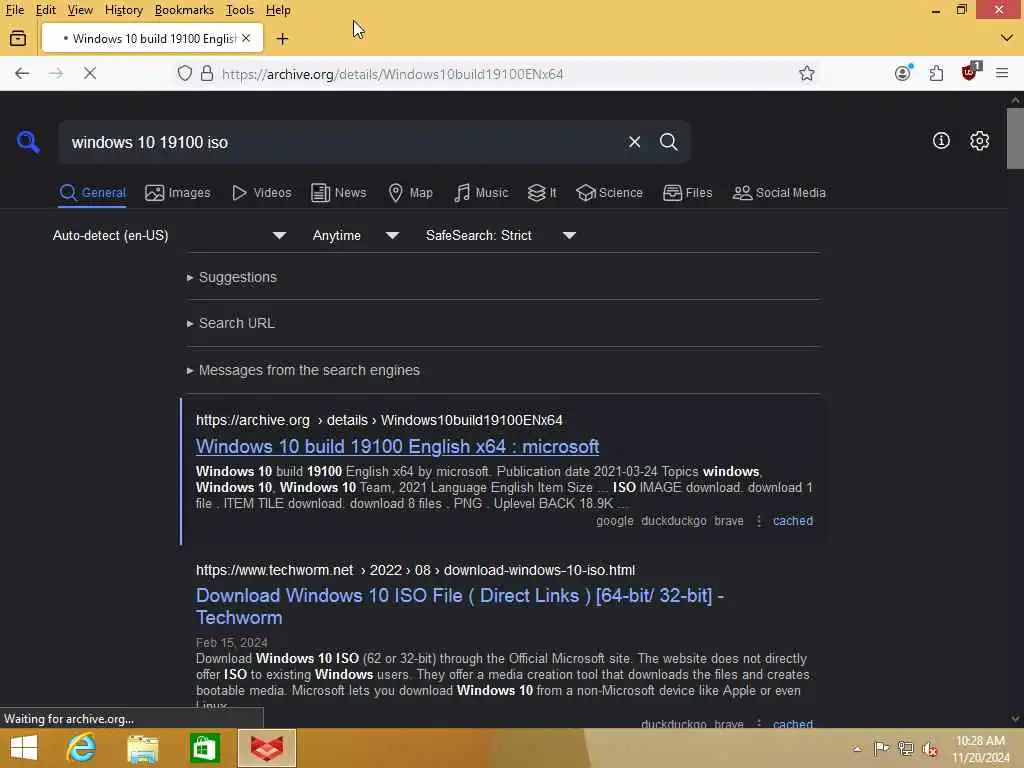Click the techworm.net result URL breadcrumb
This screenshot has height=768, width=1024.
tap(415, 570)
